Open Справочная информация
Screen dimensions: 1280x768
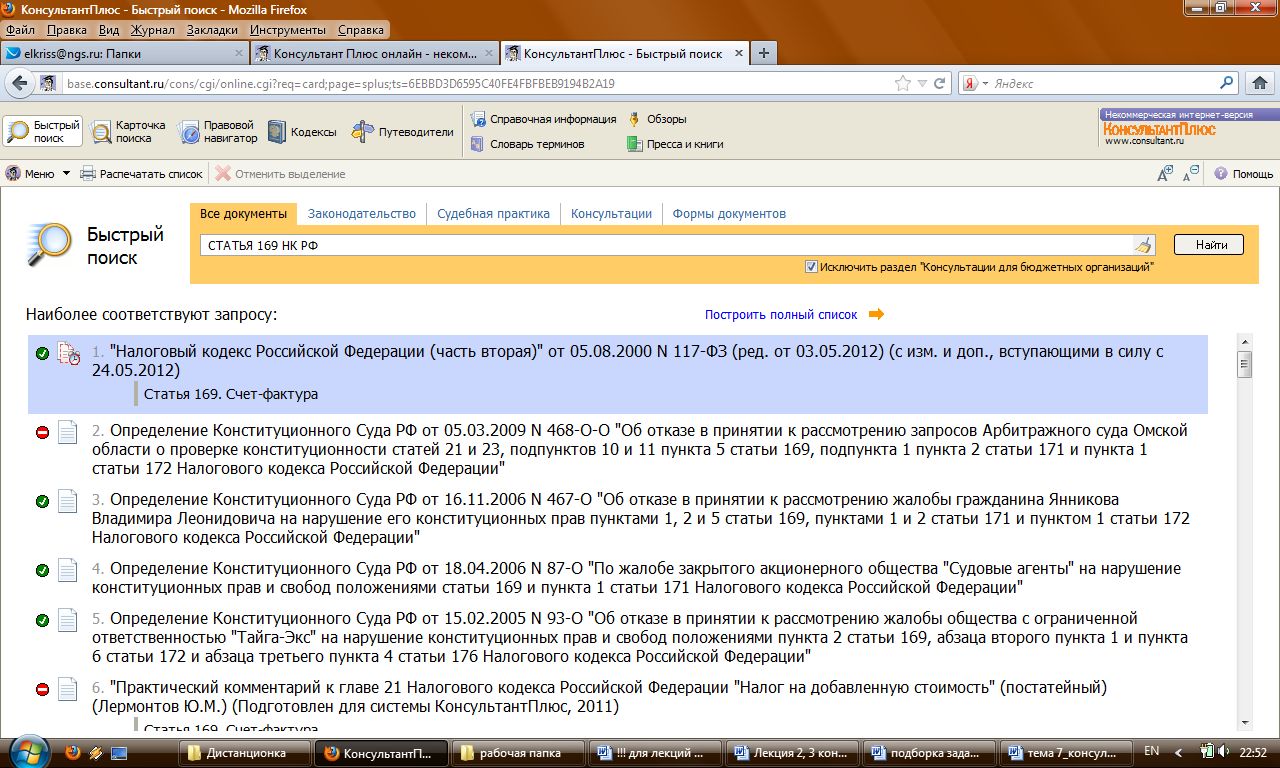click(x=543, y=119)
